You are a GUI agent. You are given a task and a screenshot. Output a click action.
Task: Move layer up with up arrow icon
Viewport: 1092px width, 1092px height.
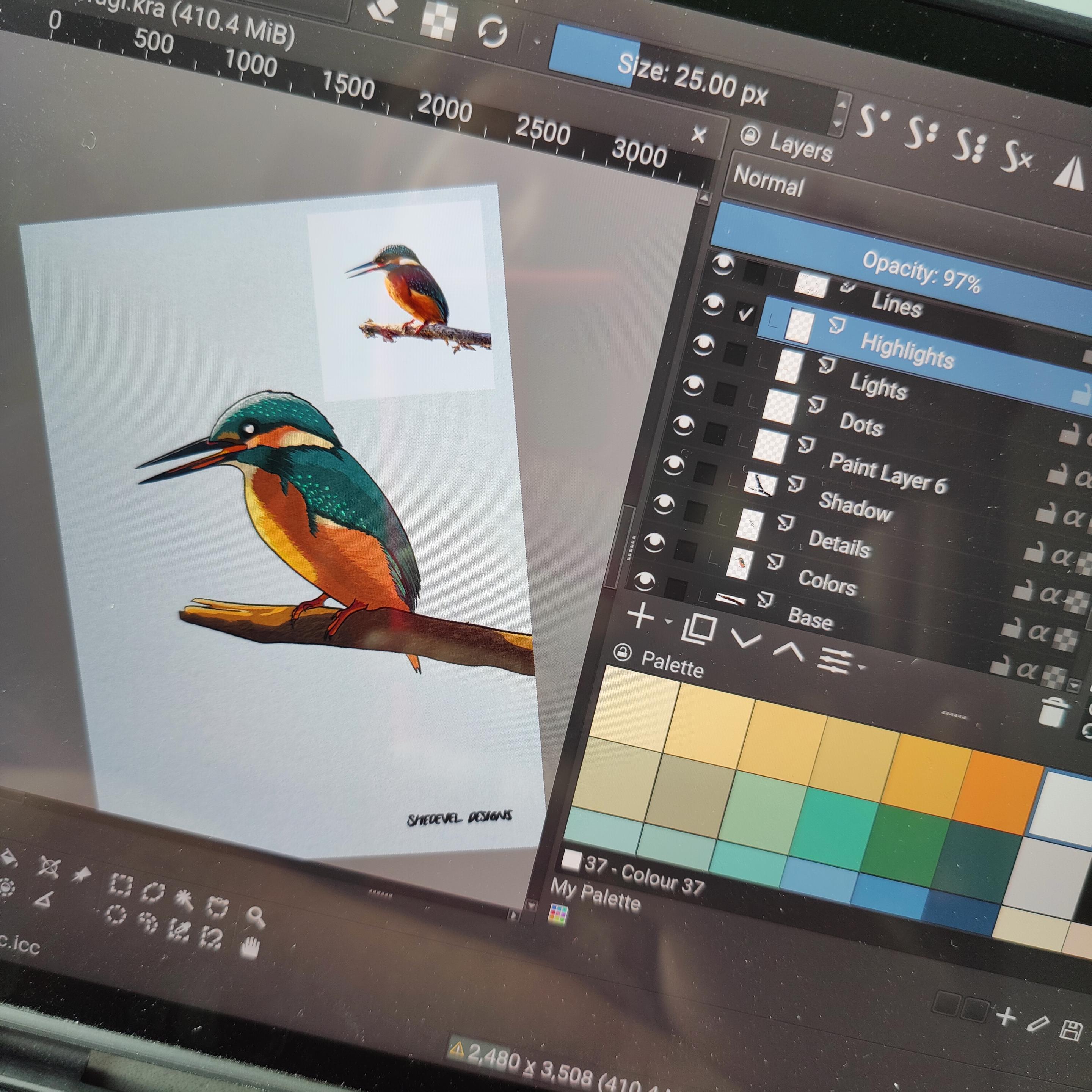point(789,650)
